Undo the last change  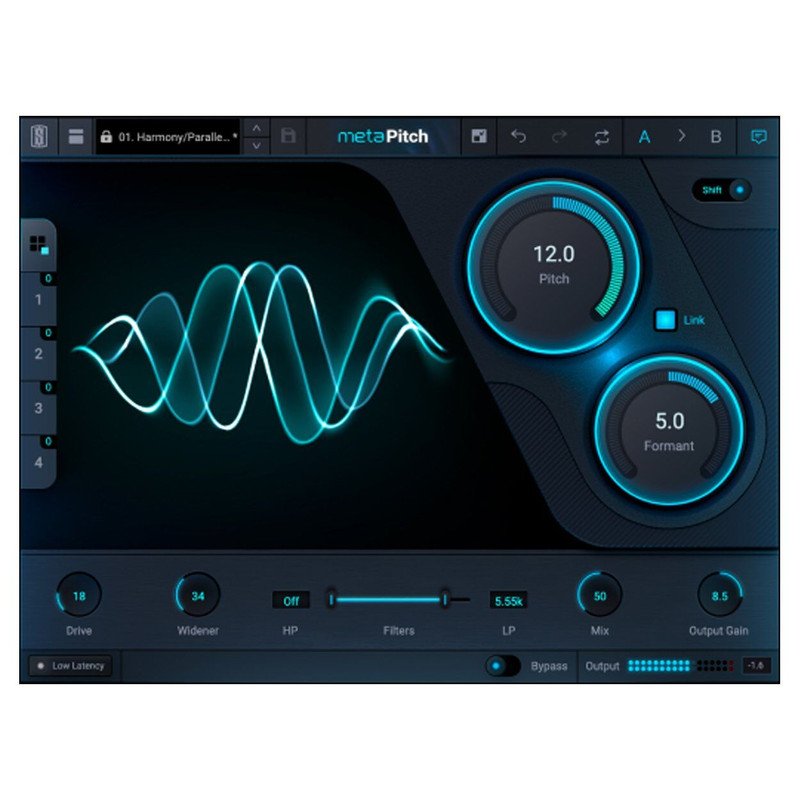coord(518,136)
